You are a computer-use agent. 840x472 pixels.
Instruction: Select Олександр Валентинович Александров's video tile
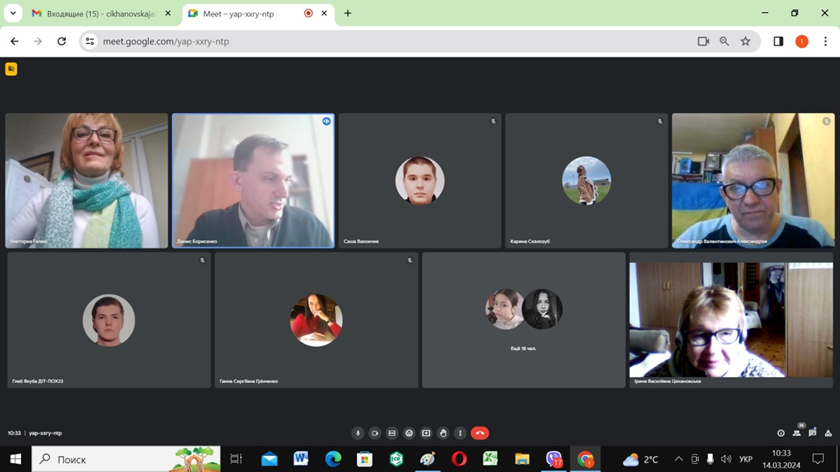(x=753, y=181)
